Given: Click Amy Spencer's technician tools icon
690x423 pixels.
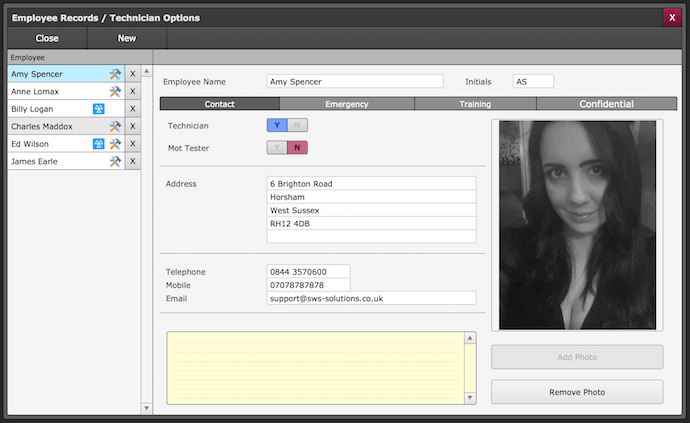Looking at the screenshot, I should click(x=115, y=74).
